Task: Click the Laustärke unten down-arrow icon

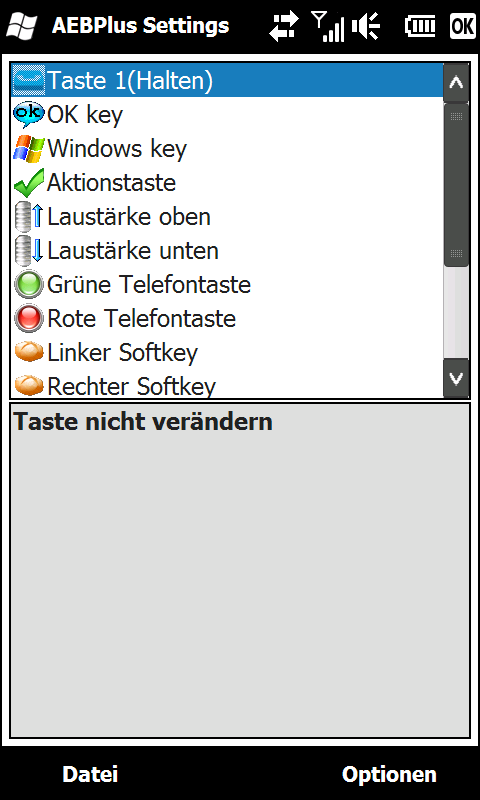Action: [x=29, y=251]
